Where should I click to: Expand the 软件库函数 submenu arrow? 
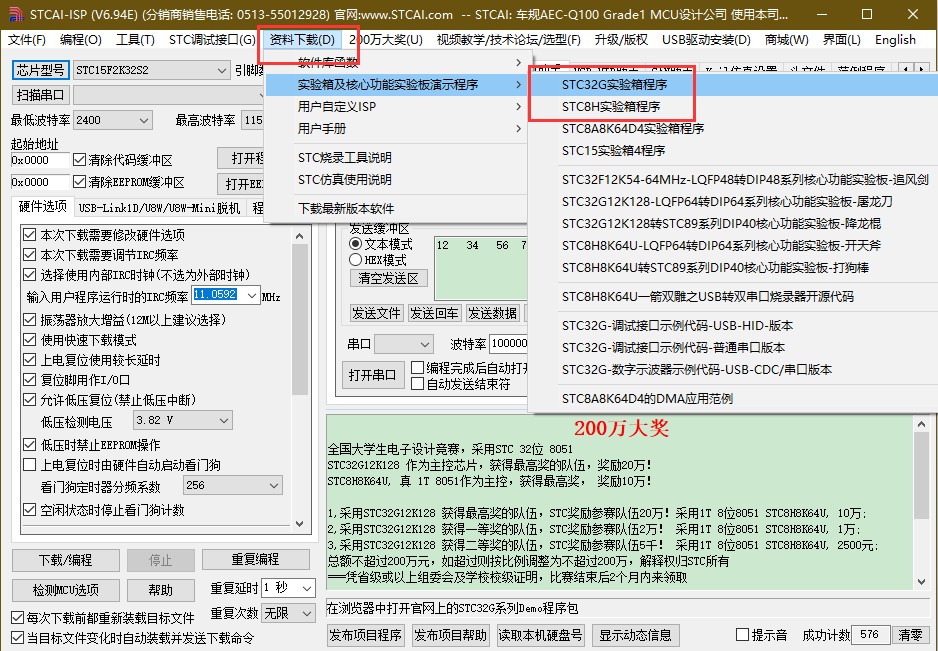518,62
